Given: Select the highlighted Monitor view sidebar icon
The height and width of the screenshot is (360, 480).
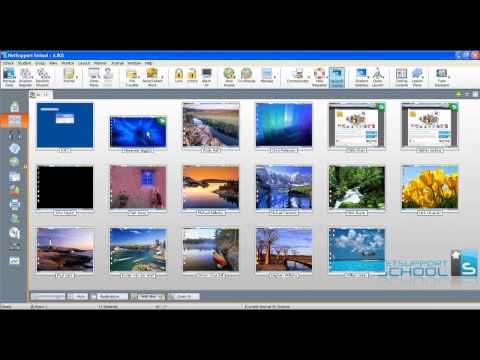Looking at the screenshot, I should click(14, 121).
